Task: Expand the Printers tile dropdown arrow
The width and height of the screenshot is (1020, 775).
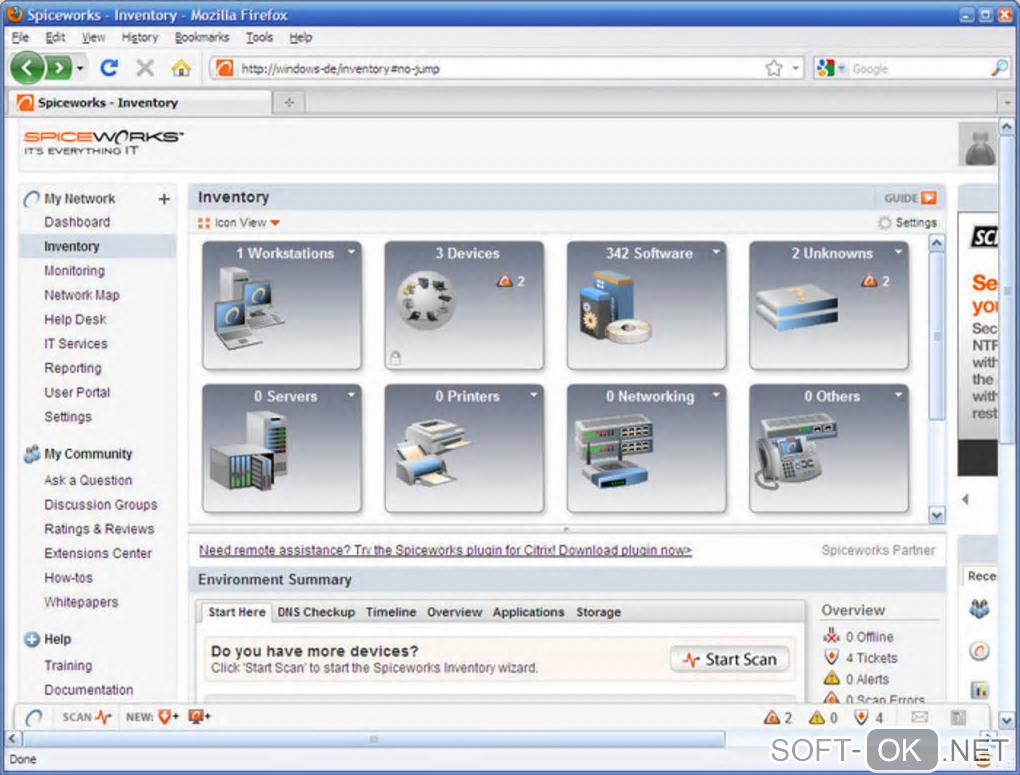Action: (533, 394)
